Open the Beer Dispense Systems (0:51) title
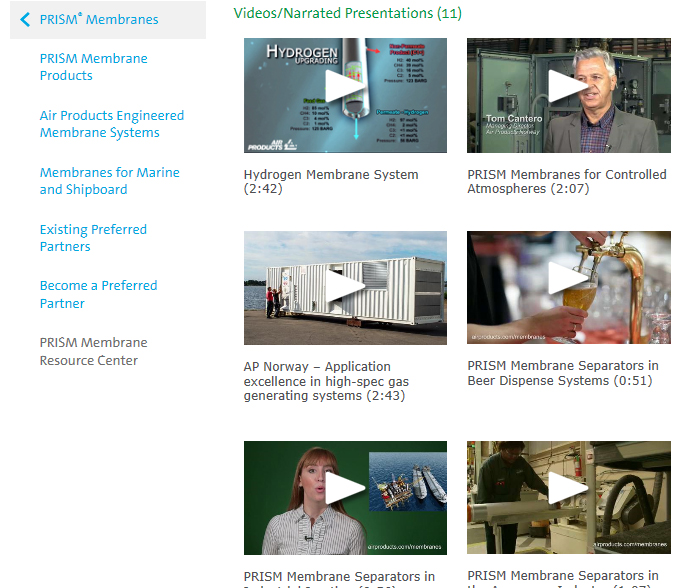This screenshot has width=692, height=588. 562,373
